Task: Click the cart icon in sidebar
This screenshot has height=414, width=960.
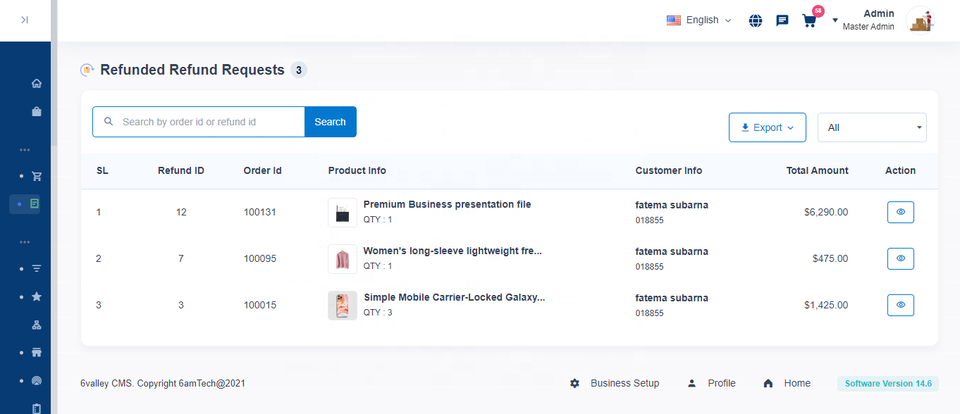Action: pos(37,176)
